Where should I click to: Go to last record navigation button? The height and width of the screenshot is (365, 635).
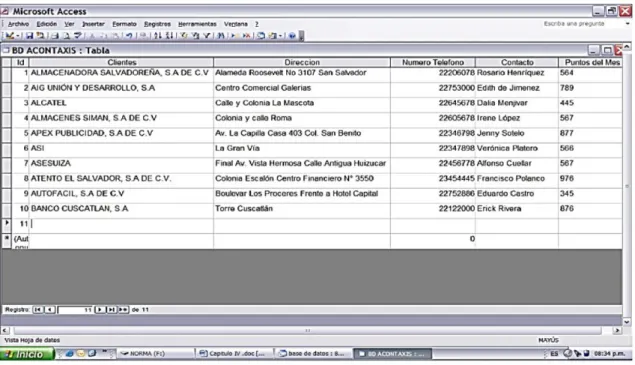(111, 310)
